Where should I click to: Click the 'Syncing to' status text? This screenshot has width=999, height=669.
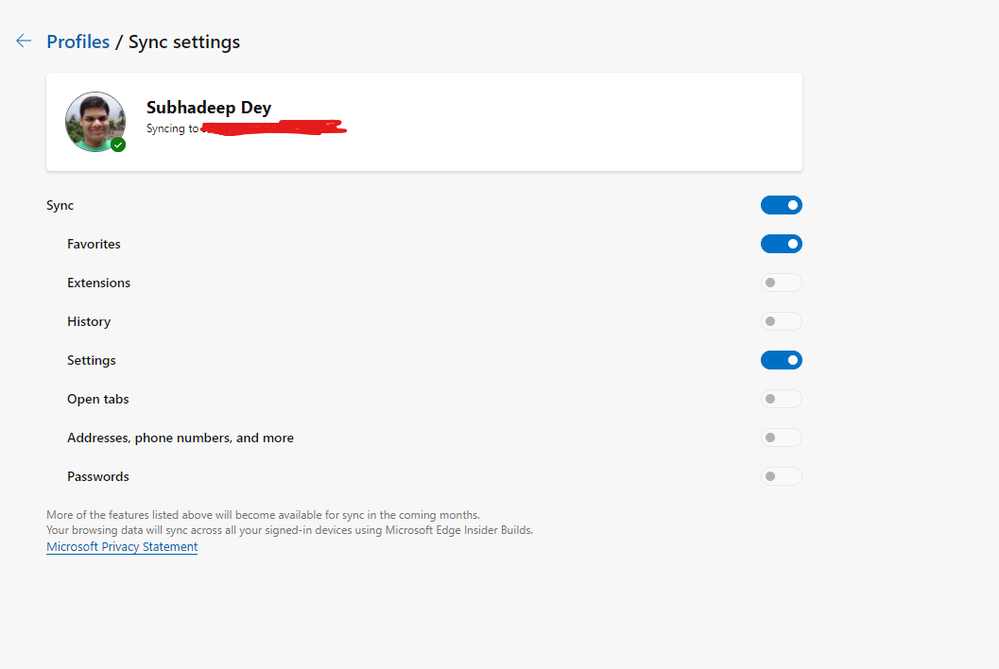(x=172, y=129)
